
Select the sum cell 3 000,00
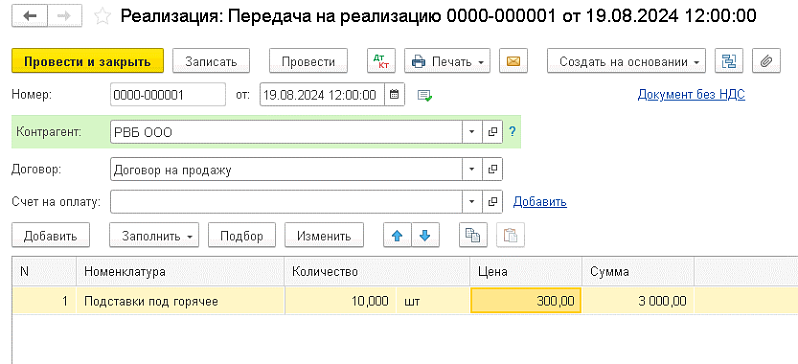pyautogui.click(x=639, y=301)
